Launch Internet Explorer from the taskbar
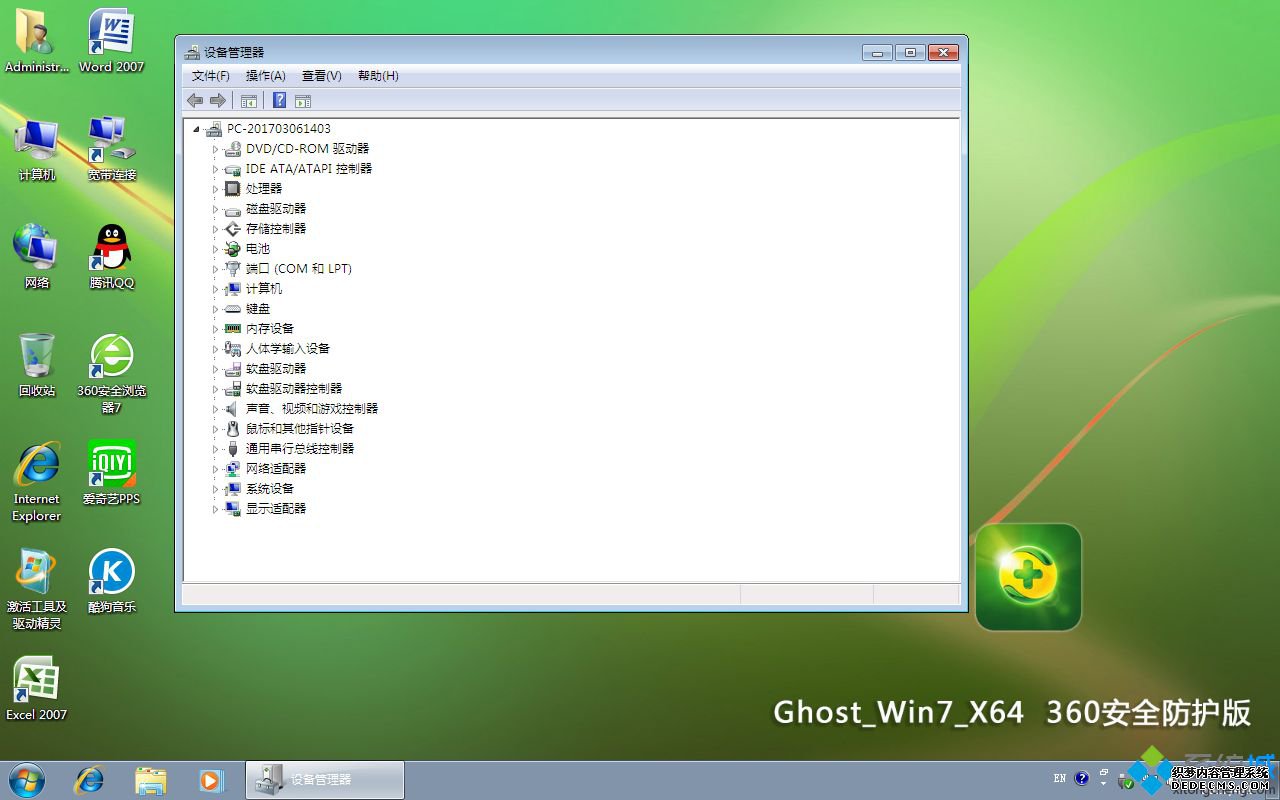The width and height of the screenshot is (1280, 800). tap(89, 780)
